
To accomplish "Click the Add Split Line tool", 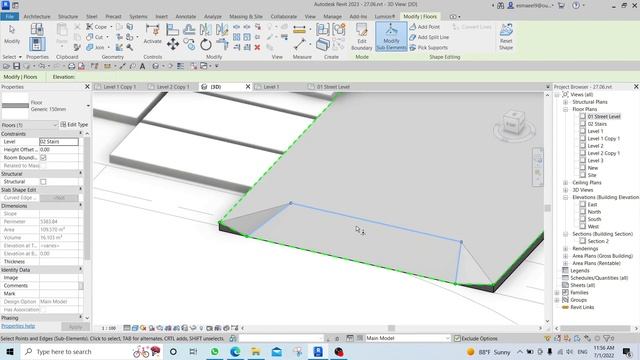I will click(429, 37).
